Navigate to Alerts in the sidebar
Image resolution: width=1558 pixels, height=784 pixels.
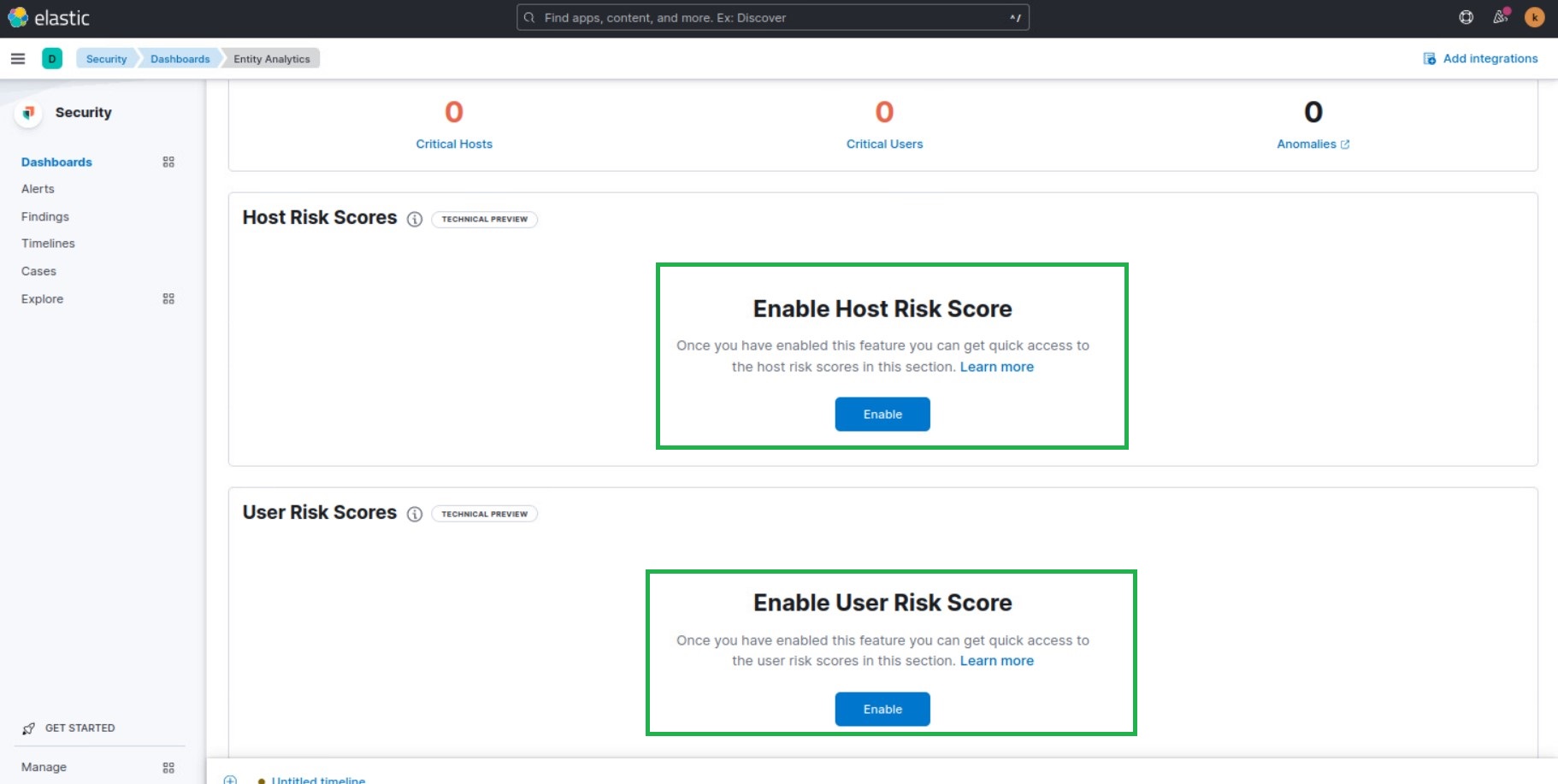coord(38,189)
